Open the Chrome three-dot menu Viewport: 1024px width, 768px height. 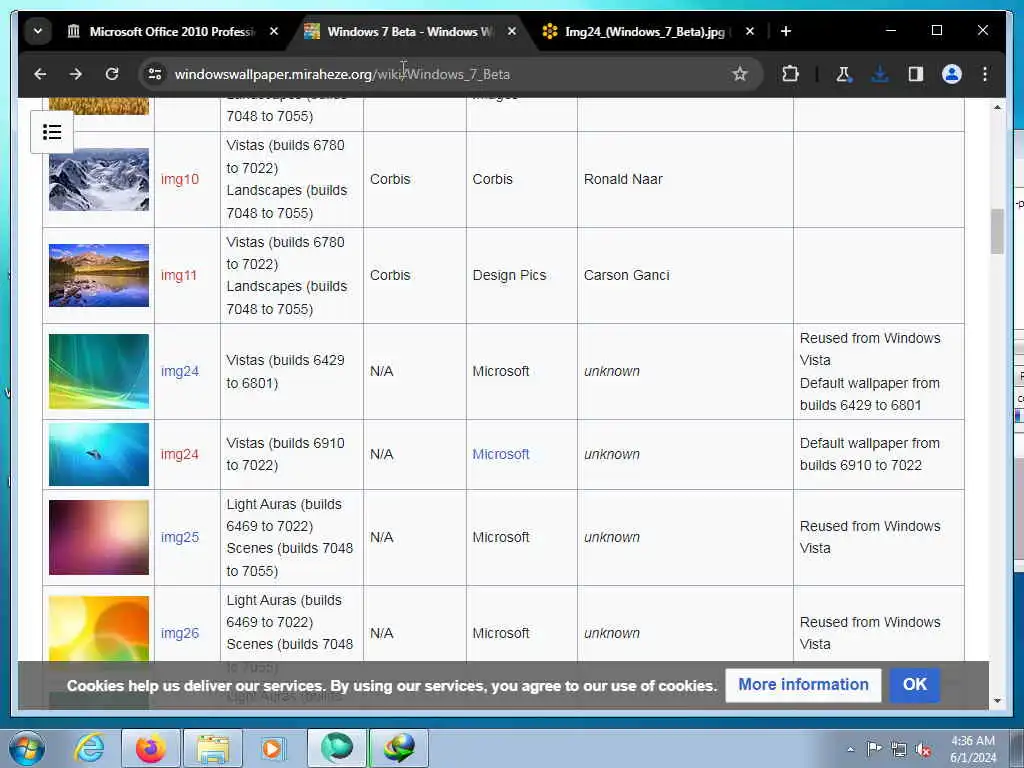click(985, 74)
